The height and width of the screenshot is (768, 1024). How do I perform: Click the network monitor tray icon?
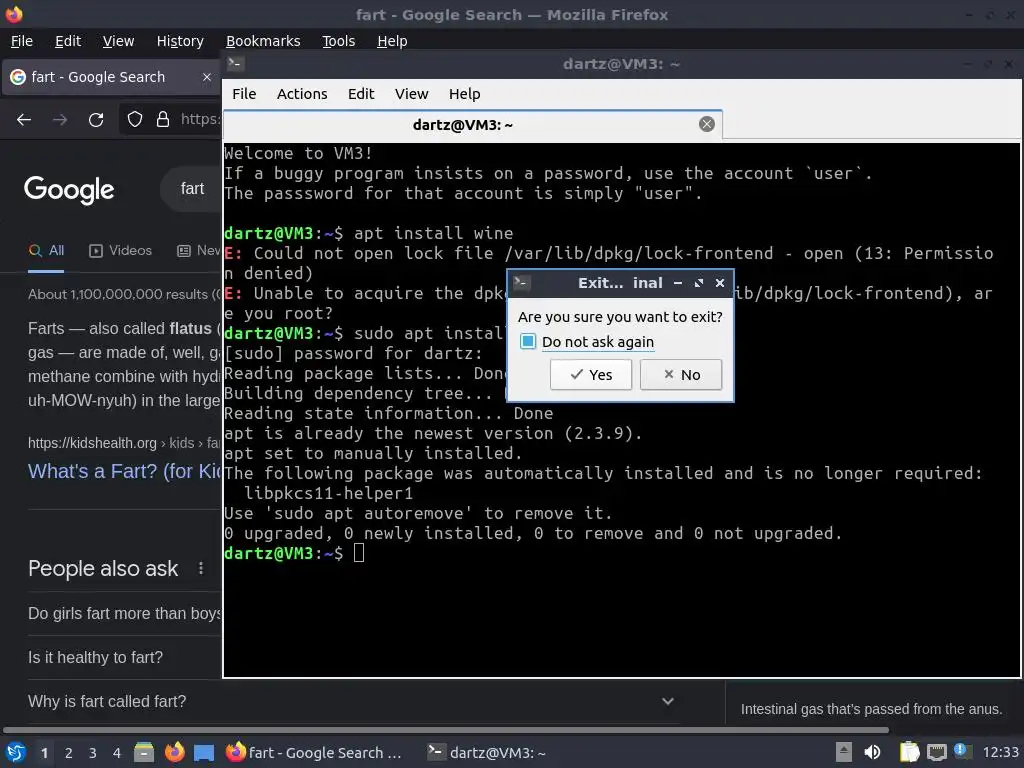[x=936, y=752]
